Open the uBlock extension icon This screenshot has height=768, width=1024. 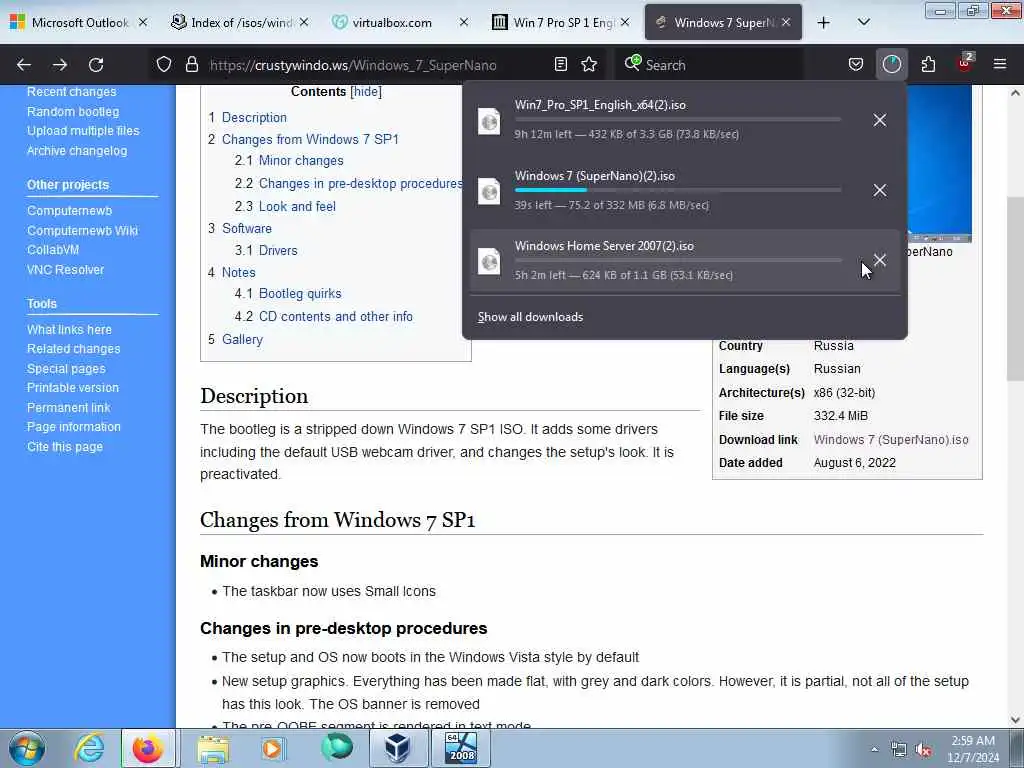965,63
